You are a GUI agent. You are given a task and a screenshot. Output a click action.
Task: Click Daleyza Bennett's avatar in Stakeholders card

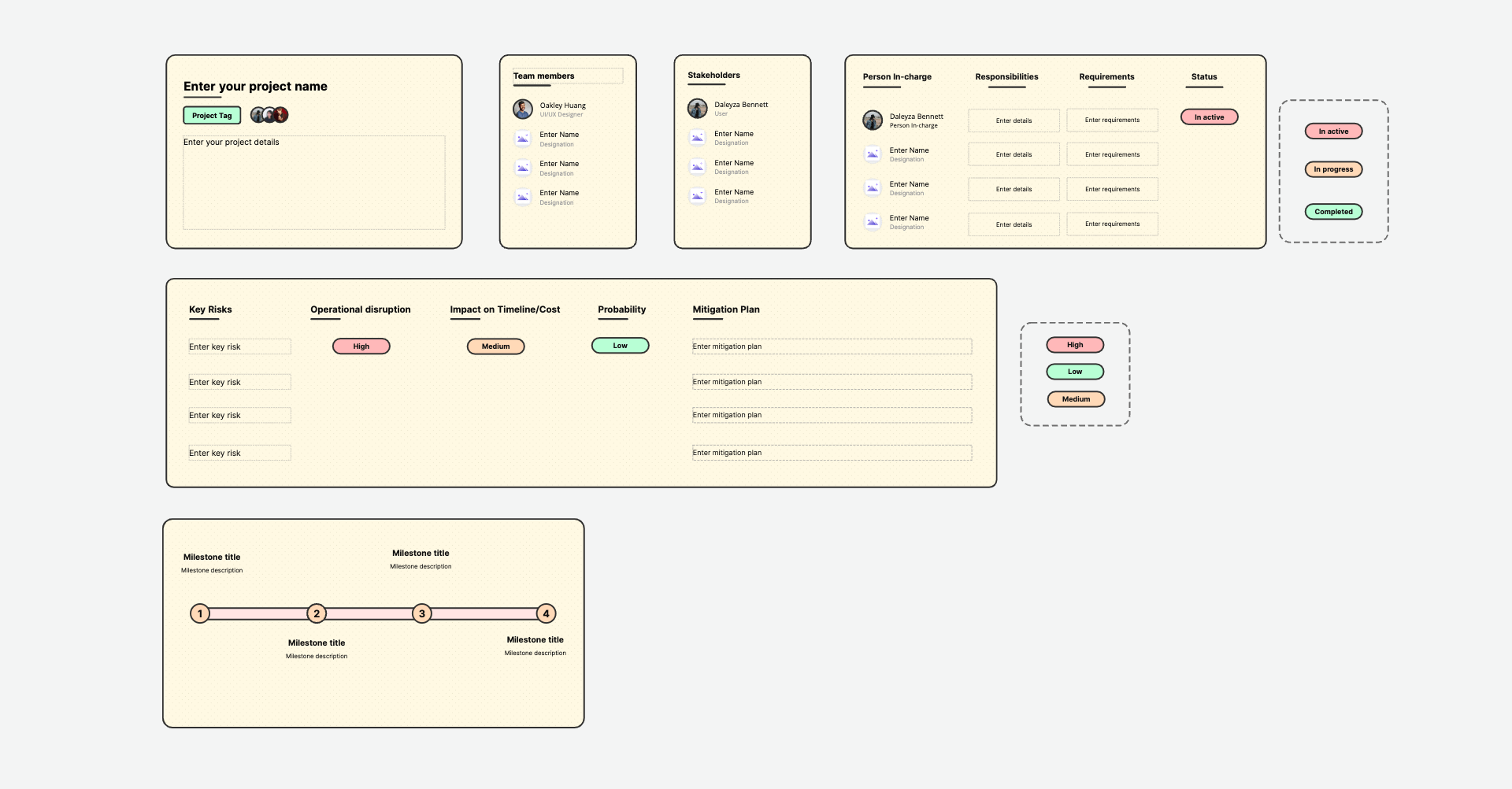(x=697, y=109)
